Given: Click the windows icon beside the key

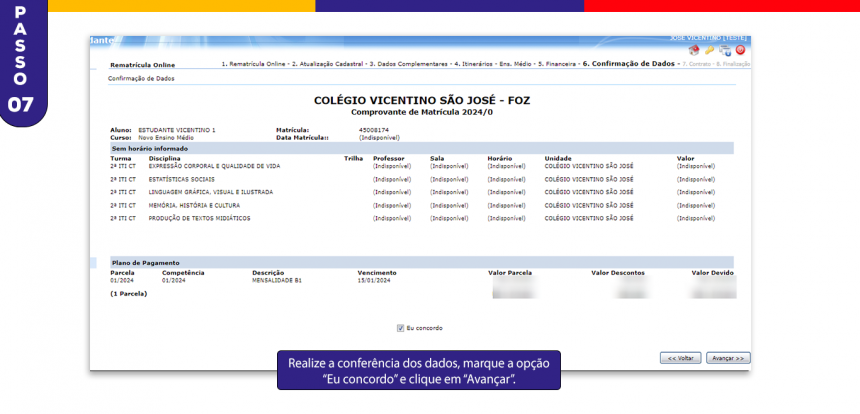Looking at the screenshot, I should [x=725, y=50].
